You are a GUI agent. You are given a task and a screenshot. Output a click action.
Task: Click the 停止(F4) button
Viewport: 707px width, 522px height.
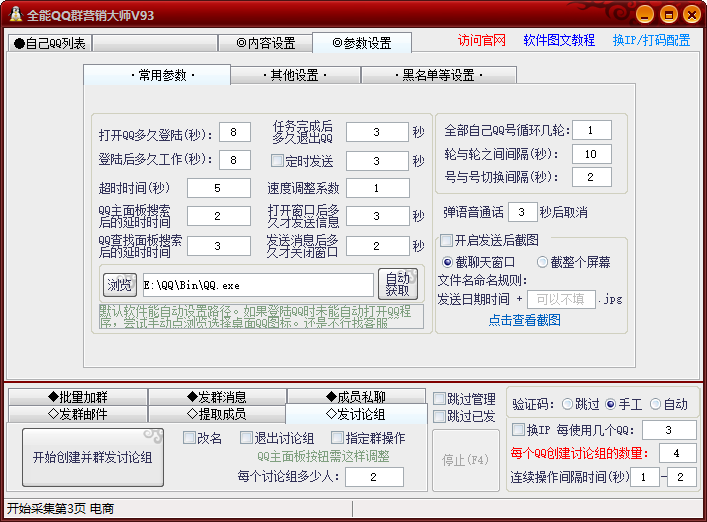466,460
